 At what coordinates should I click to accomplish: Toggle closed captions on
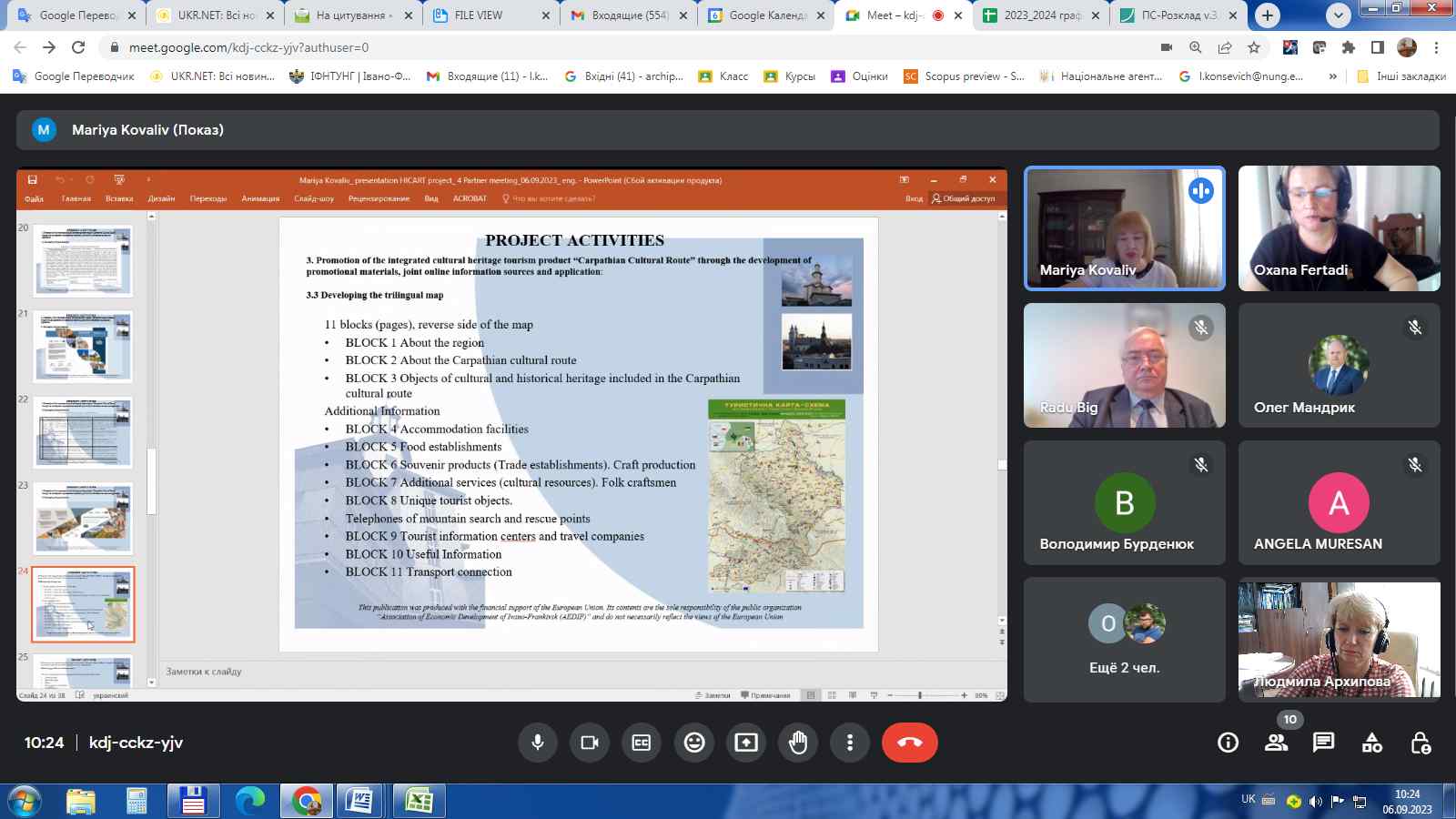point(642,743)
